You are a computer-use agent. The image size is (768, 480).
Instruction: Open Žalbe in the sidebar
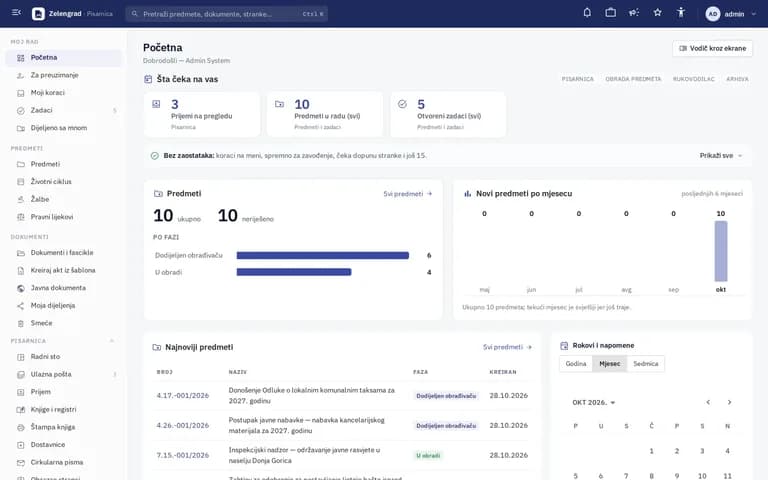(x=64, y=199)
